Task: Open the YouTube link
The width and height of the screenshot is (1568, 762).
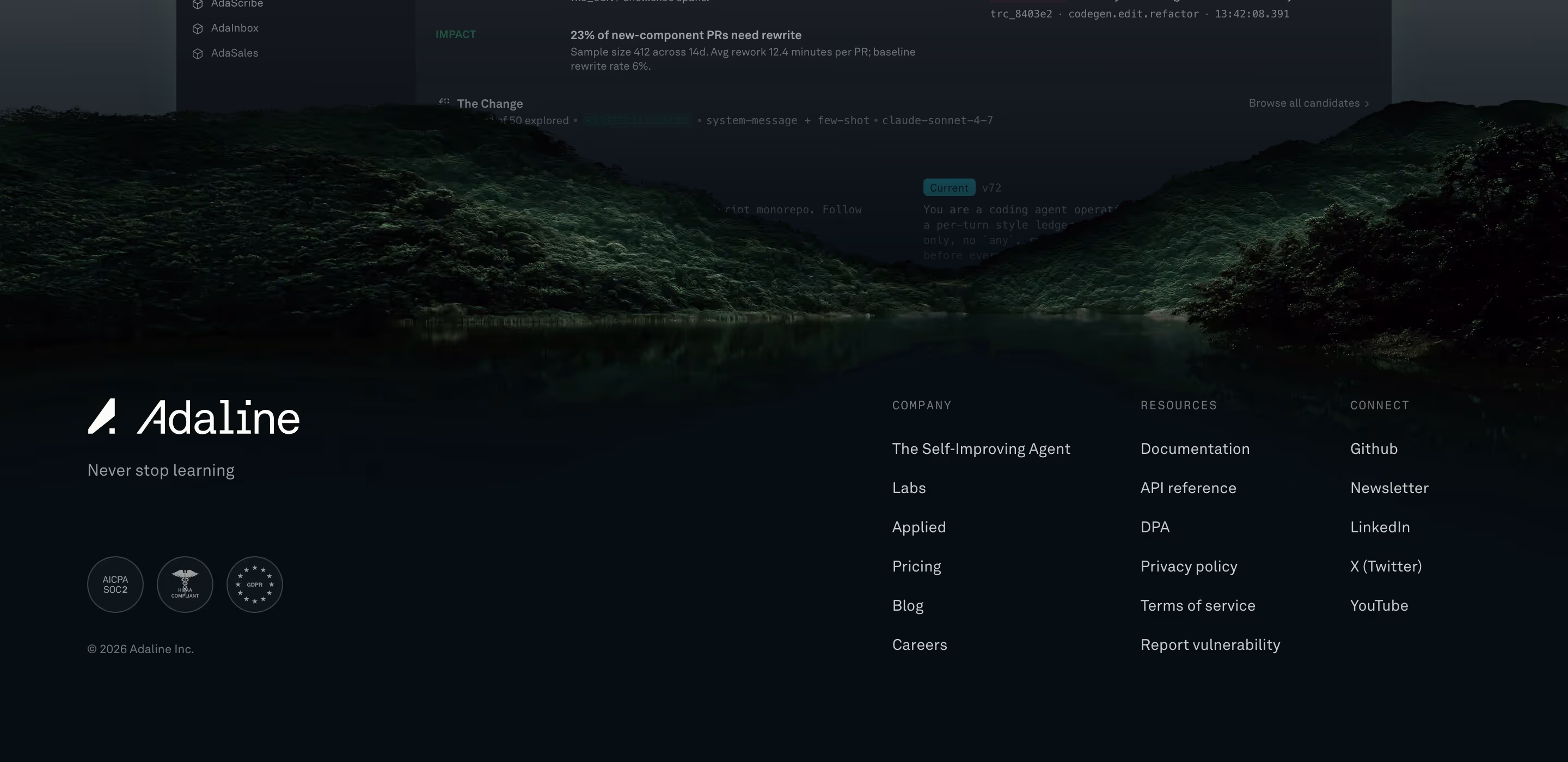Action: click(x=1379, y=605)
